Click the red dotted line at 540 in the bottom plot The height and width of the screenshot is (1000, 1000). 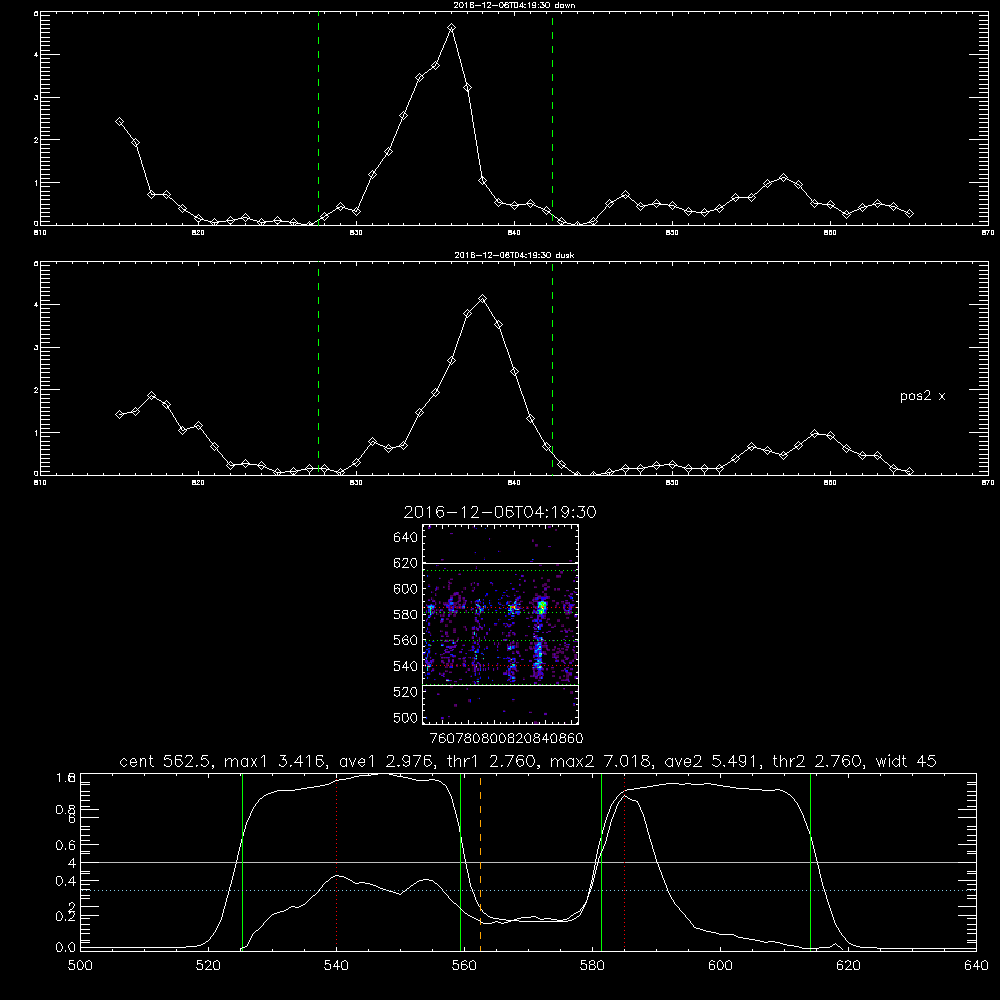pyautogui.click(x=337, y=861)
